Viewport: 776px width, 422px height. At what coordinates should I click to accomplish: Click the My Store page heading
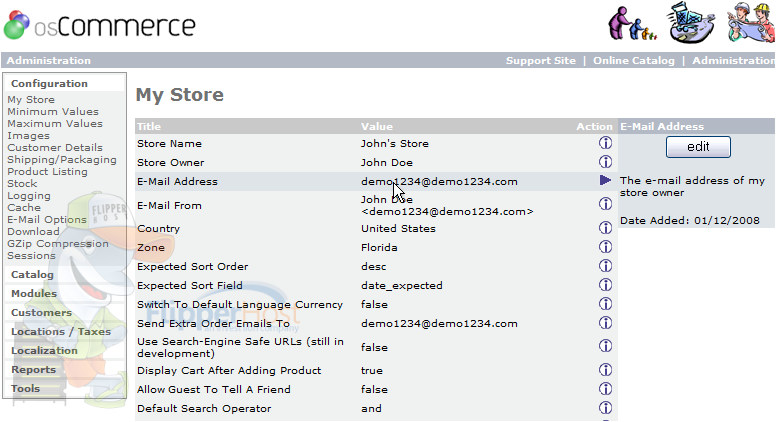180,94
